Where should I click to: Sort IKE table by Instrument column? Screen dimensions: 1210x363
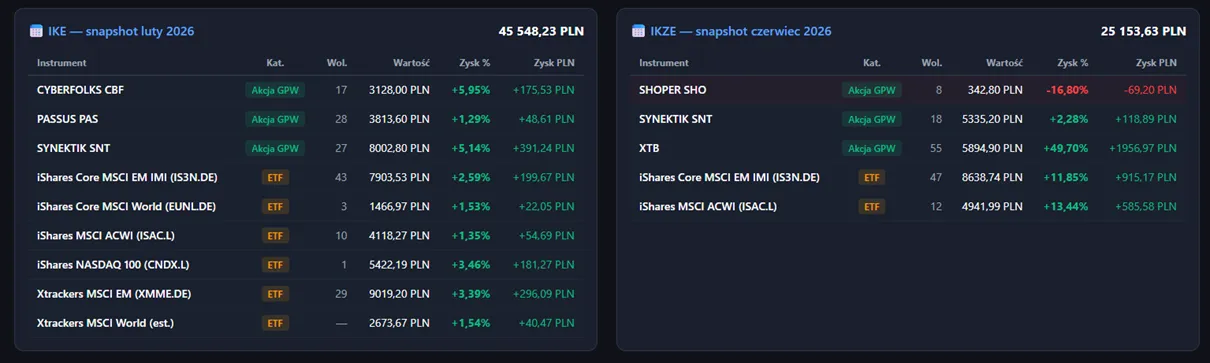pyautogui.click(x=62, y=63)
